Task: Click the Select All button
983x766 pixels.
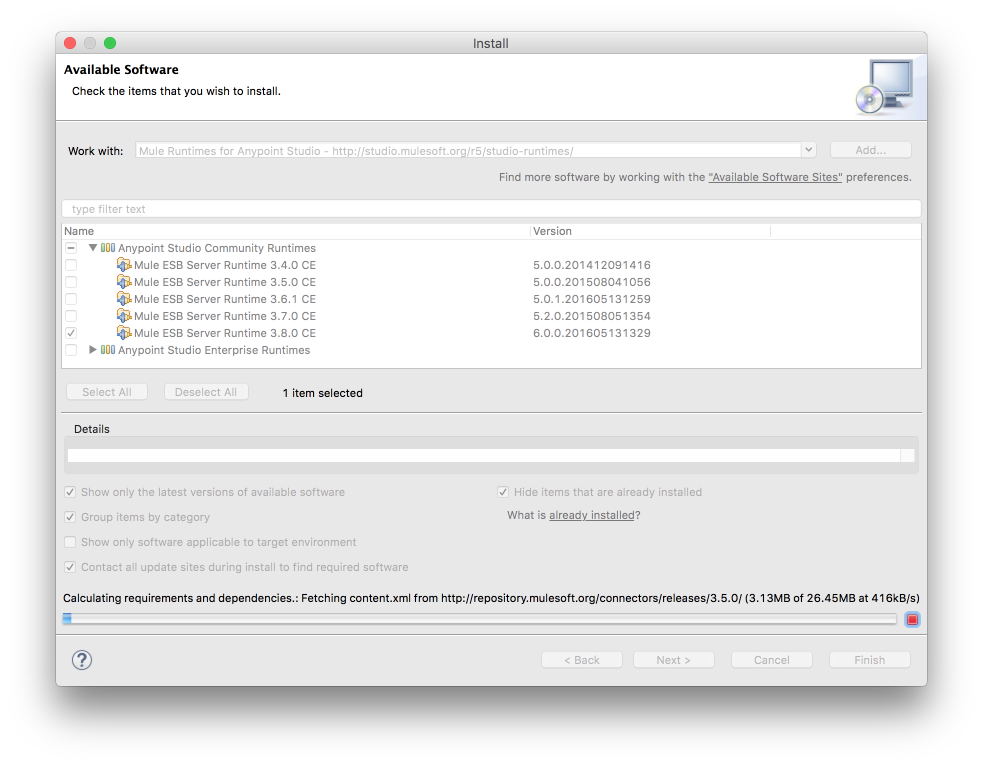Action: coord(107,392)
